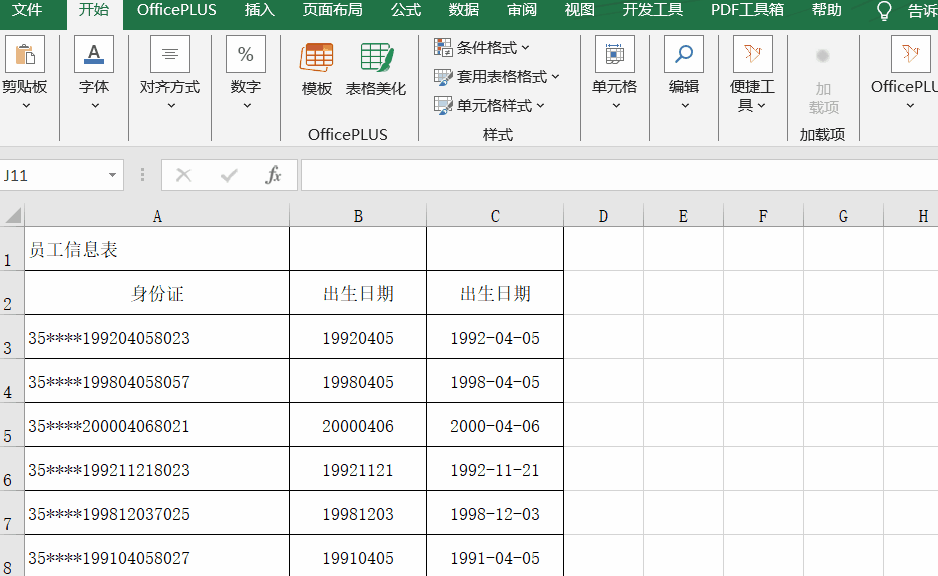Switch to the 数据 data tab
The image size is (938, 576).
pyautogui.click(x=464, y=10)
